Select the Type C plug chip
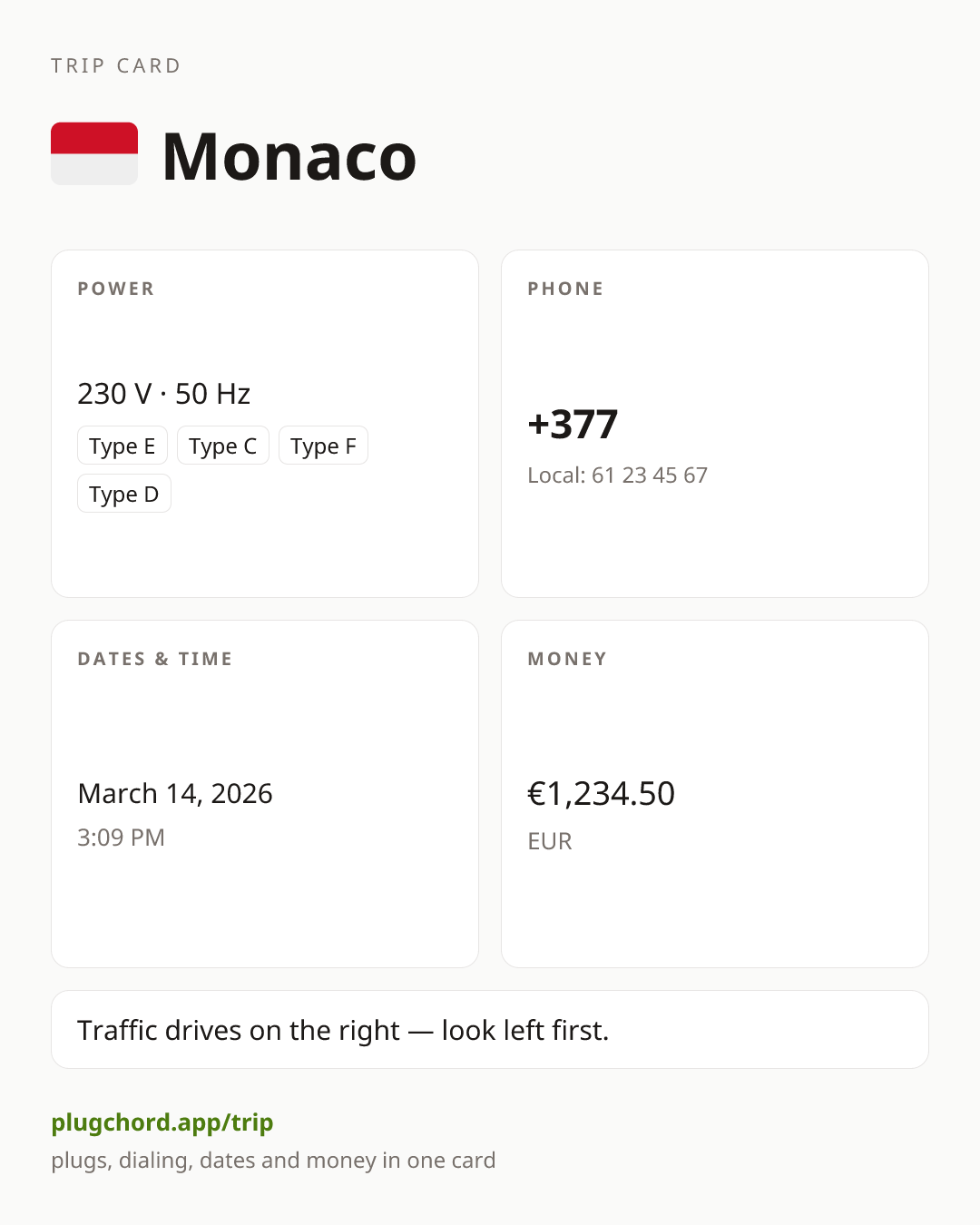Screen dimensions: 980x1225 click(223, 446)
